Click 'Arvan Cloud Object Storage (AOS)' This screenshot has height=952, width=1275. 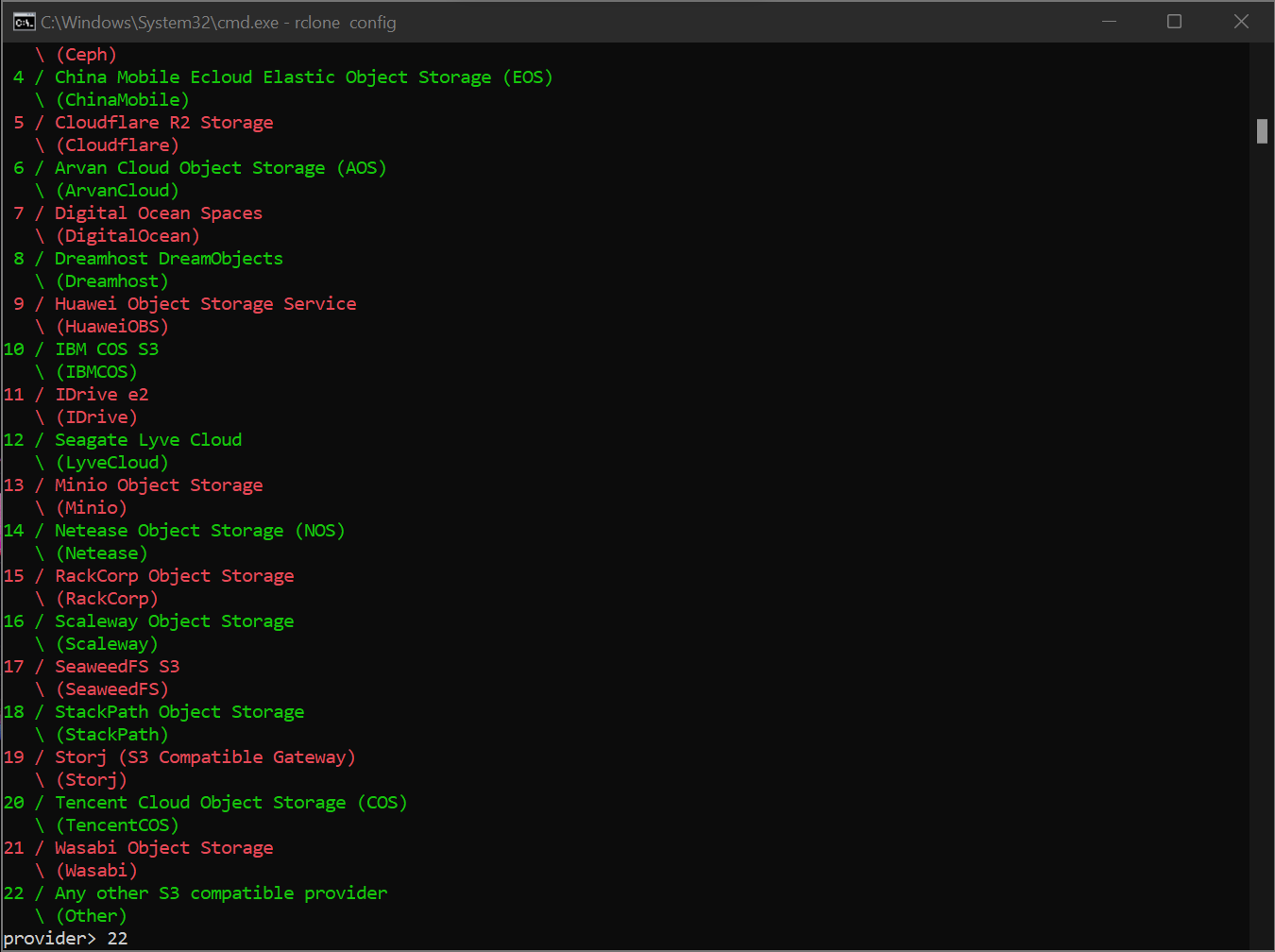point(220,168)
